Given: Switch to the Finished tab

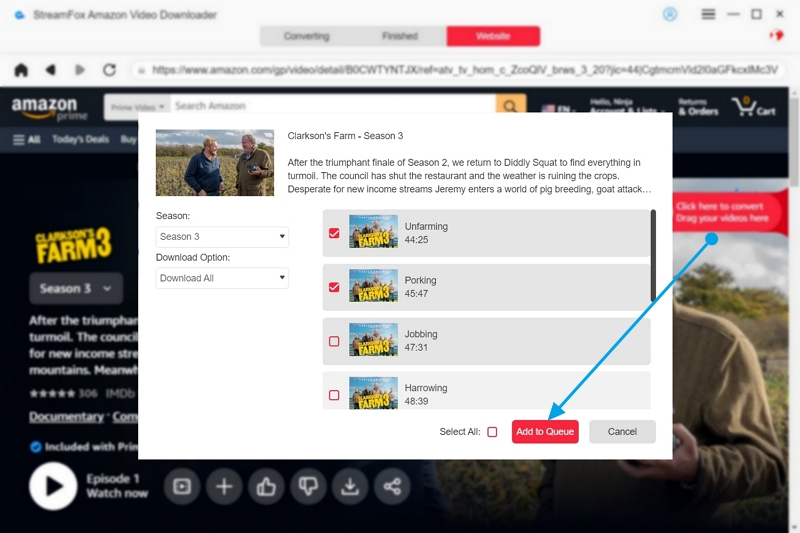Looking at the screenshot, I should (x=400, y=36).
